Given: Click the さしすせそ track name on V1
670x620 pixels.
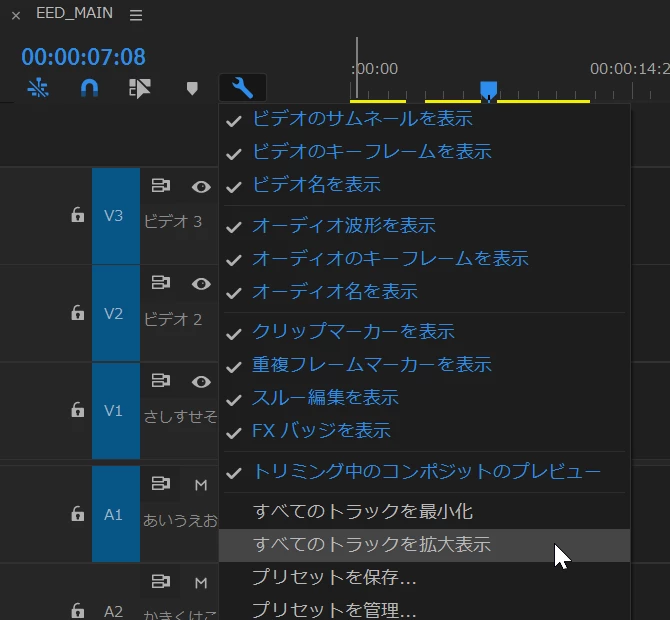Looking at the screenshot, I should 180,416.
